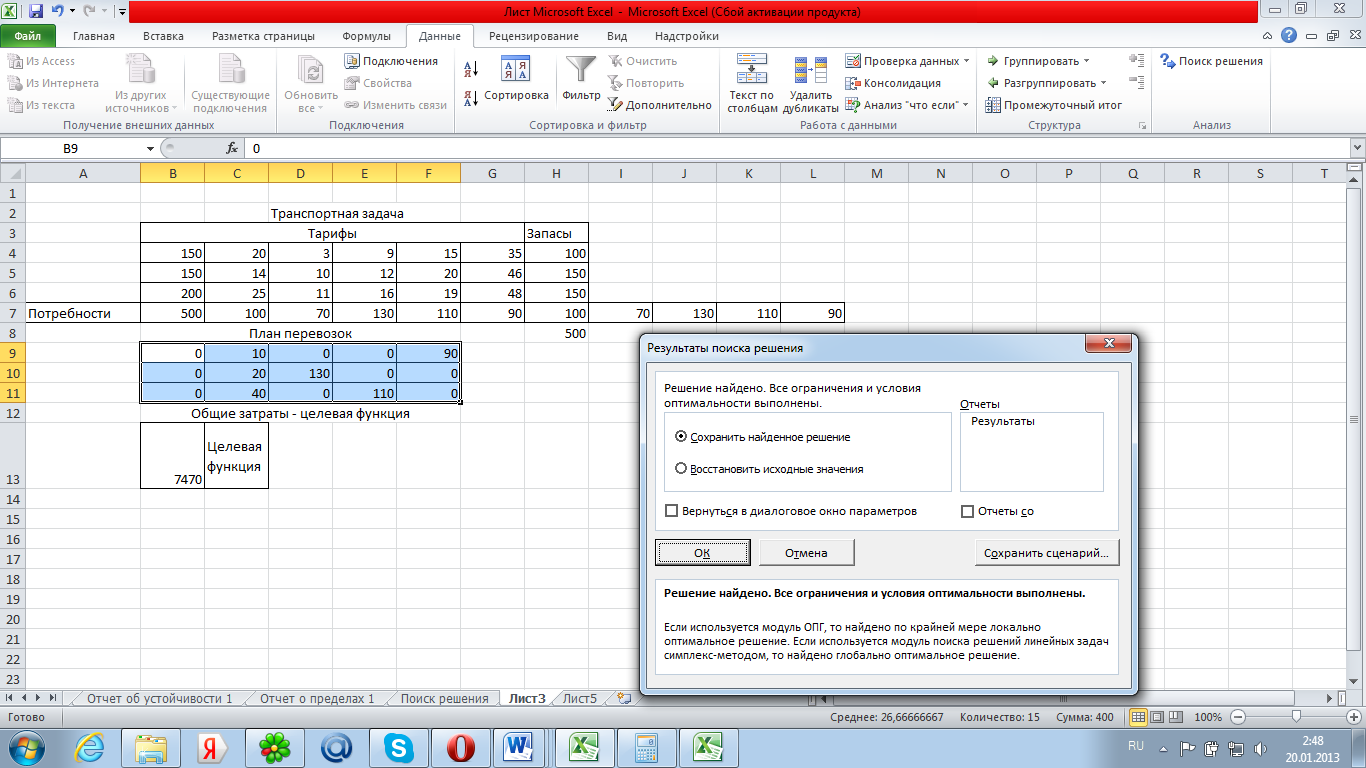
Task: Click the Name Box showing B9
Action: point(72,148)
